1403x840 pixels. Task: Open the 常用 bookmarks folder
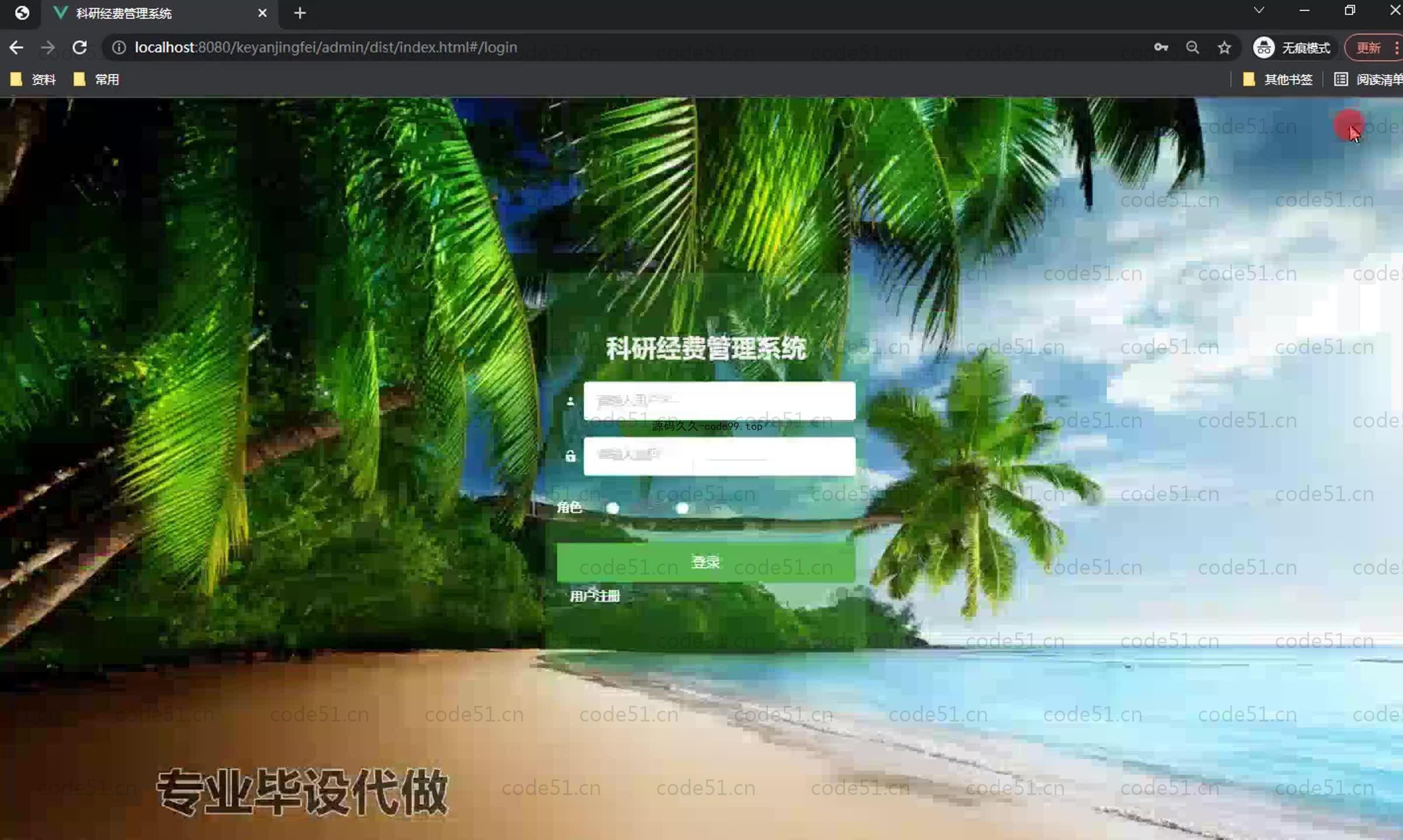96,79
